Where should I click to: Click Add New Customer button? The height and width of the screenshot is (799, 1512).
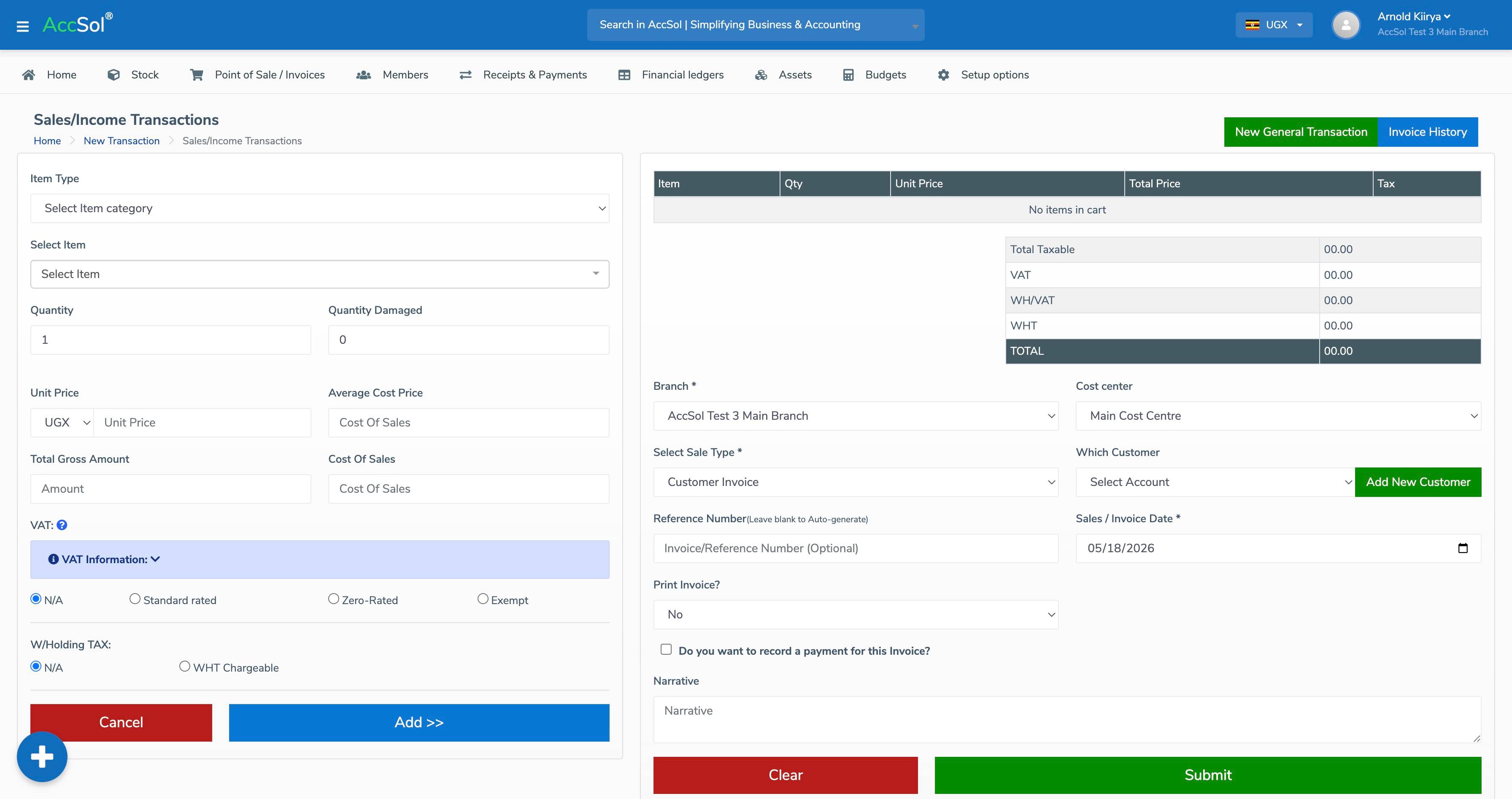click(1418, 482)
